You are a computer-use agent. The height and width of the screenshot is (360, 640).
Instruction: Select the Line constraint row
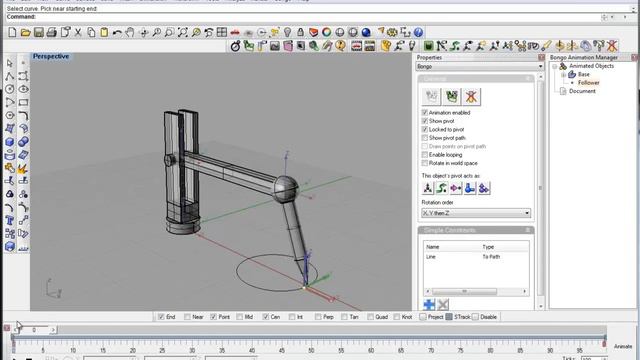pyautogui.click(x=476, y=257)
